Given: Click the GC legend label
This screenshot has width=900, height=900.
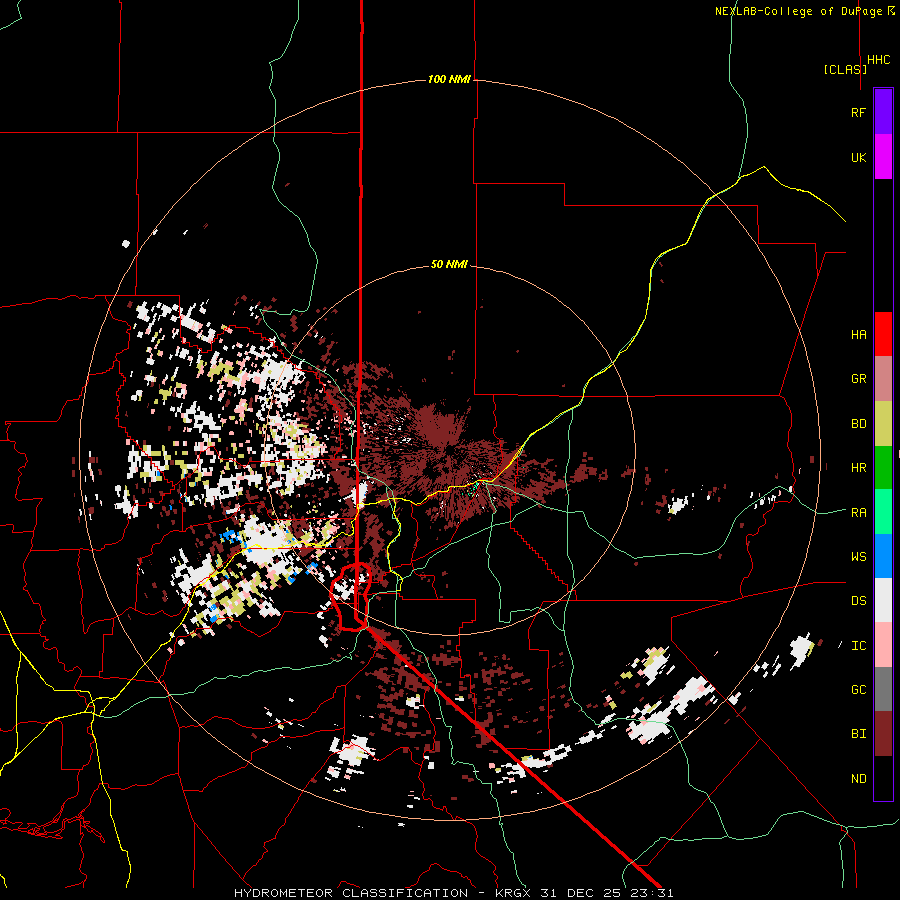Looking at the screenshot, I should click(x=859, y=690).
